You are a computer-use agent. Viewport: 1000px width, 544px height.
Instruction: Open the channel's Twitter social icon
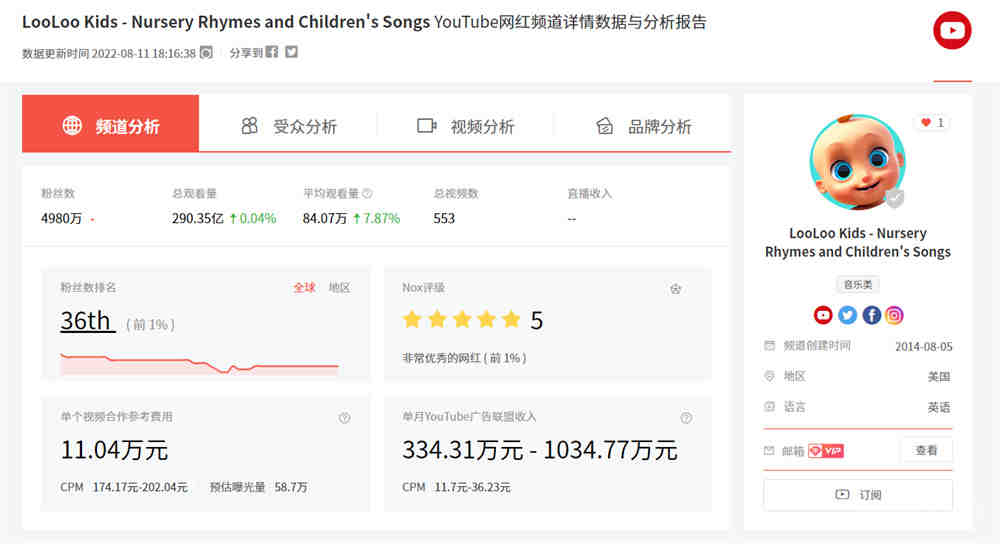tap(847, 315)
